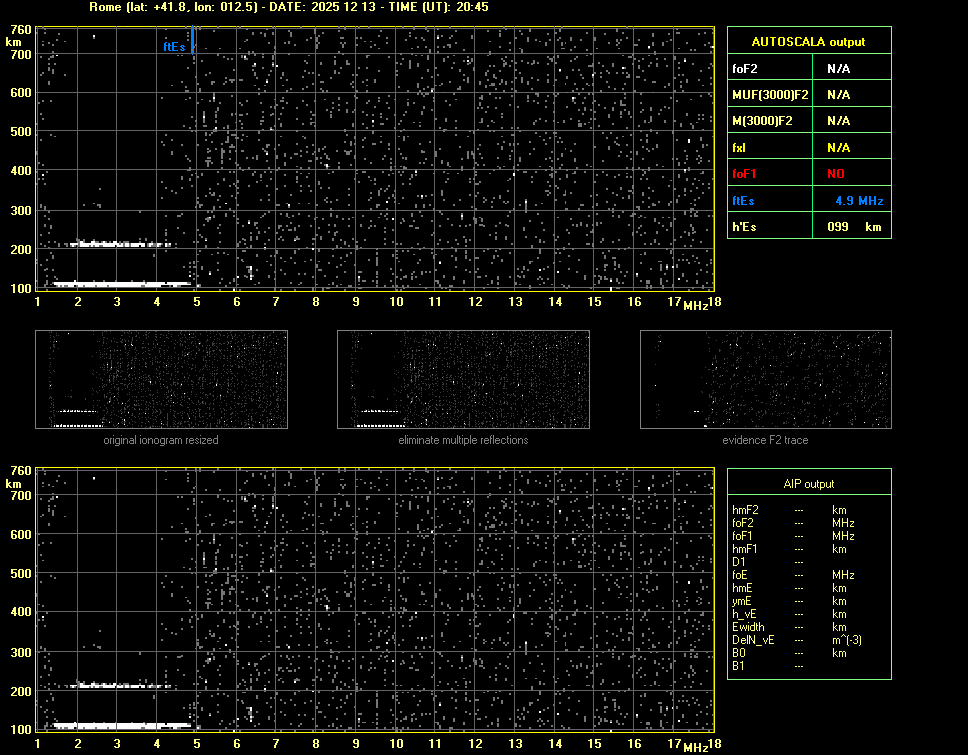
Task: Select the M(3000)F2 row label
Action: (763, 121)
